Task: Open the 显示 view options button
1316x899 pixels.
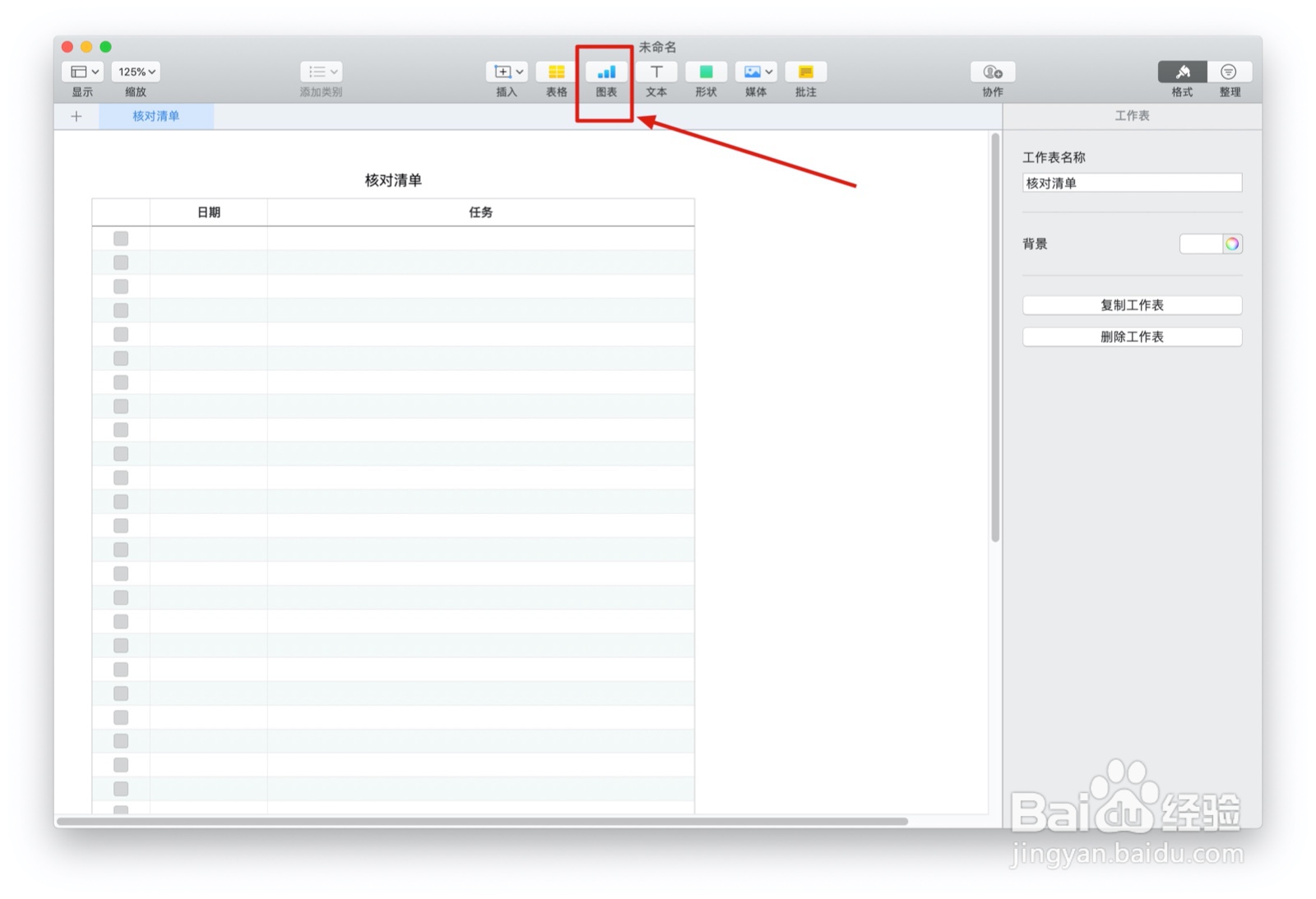Action: pyautogui.click(x=82, y=72)
